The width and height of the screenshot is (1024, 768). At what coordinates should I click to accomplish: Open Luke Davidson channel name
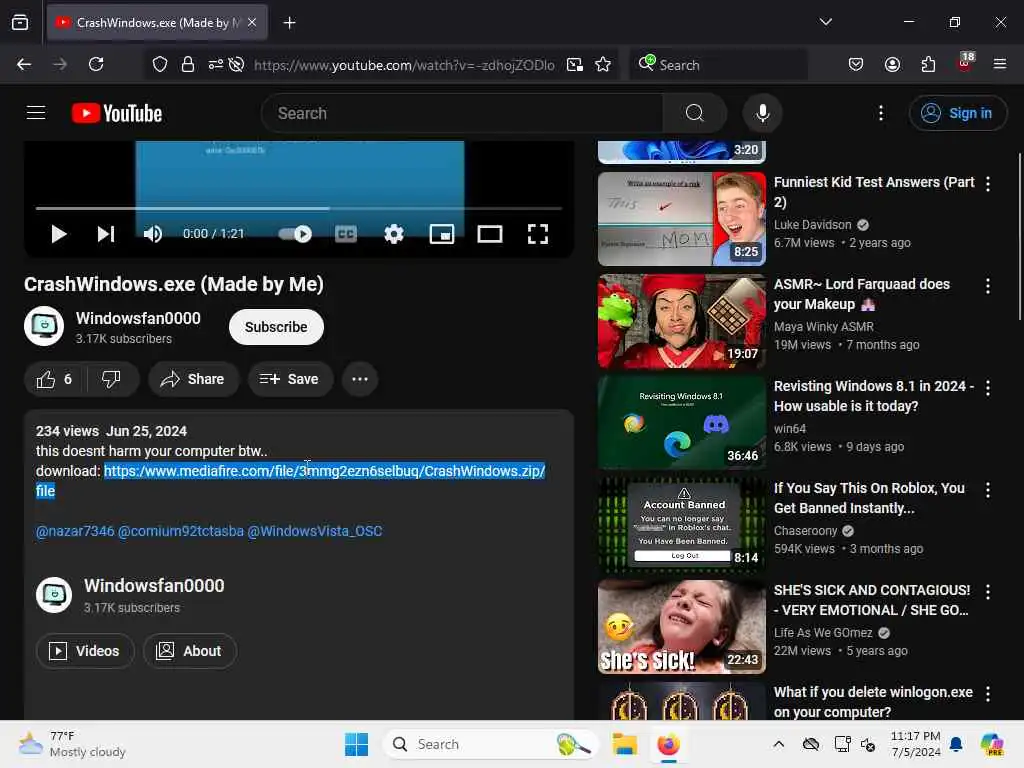pos(812,225)
